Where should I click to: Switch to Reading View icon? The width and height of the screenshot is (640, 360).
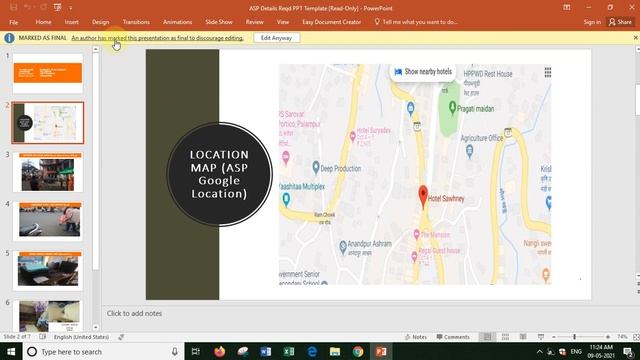(x=523, y=337)
